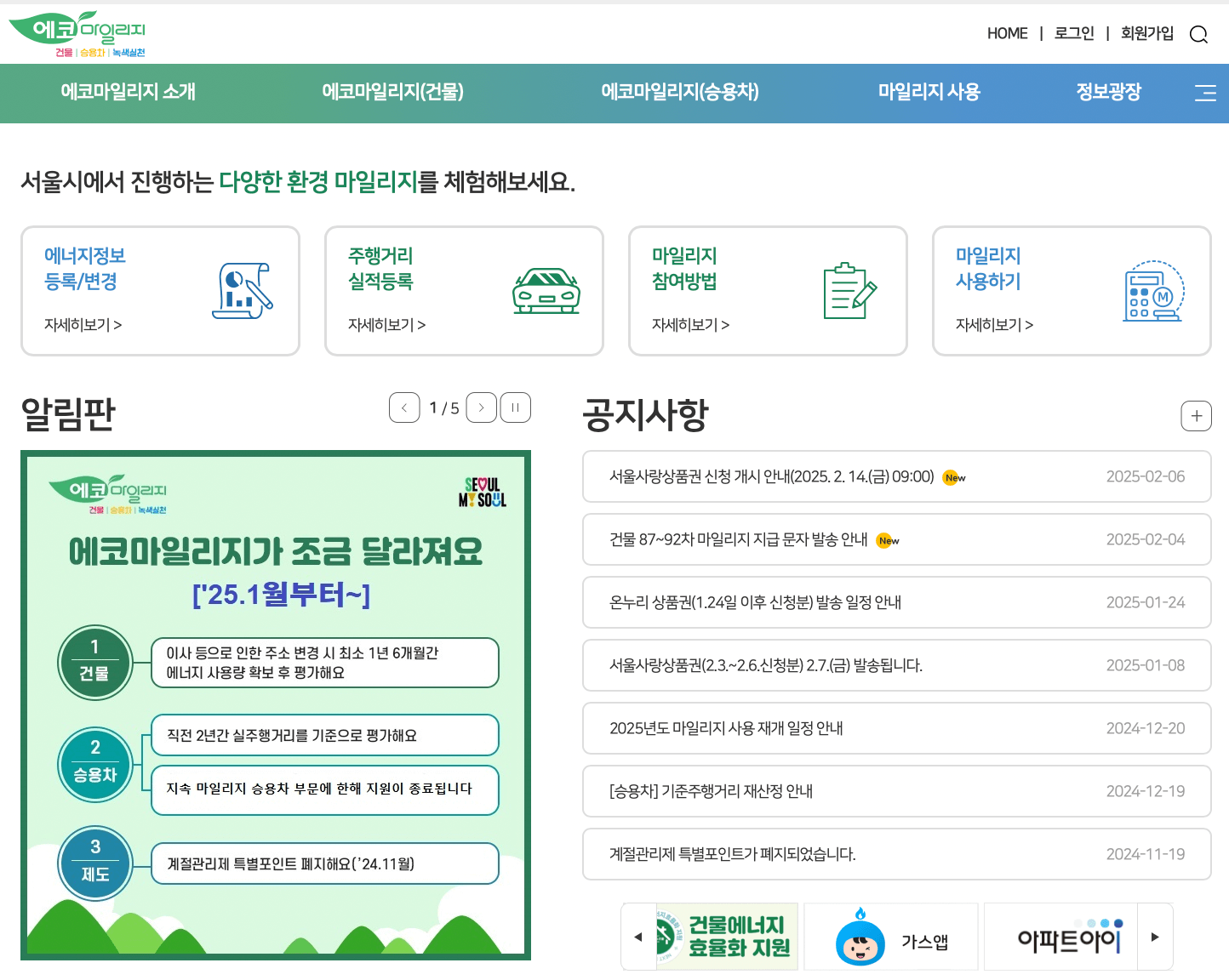Screen dimensions: 1229x980
Task: Open the hamburger menu at the navigation bar's right end
Action: point(1205,94)
